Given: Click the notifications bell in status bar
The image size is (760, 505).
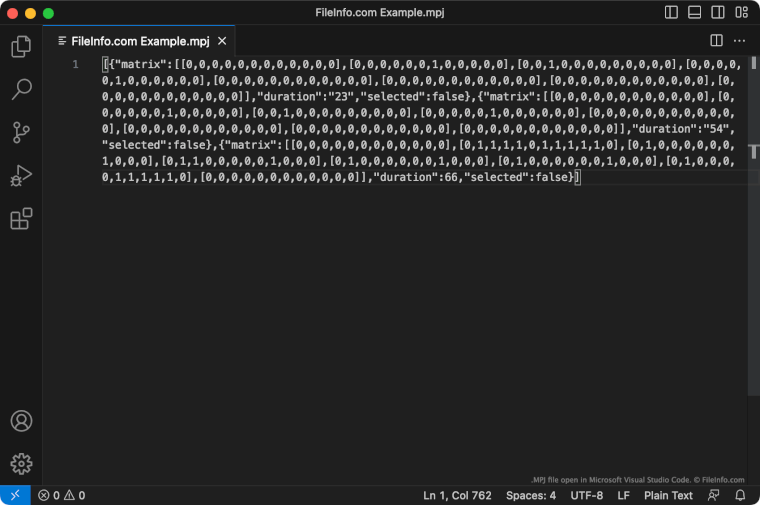Looking at the screenshot, I should click(x=740, y=495).
